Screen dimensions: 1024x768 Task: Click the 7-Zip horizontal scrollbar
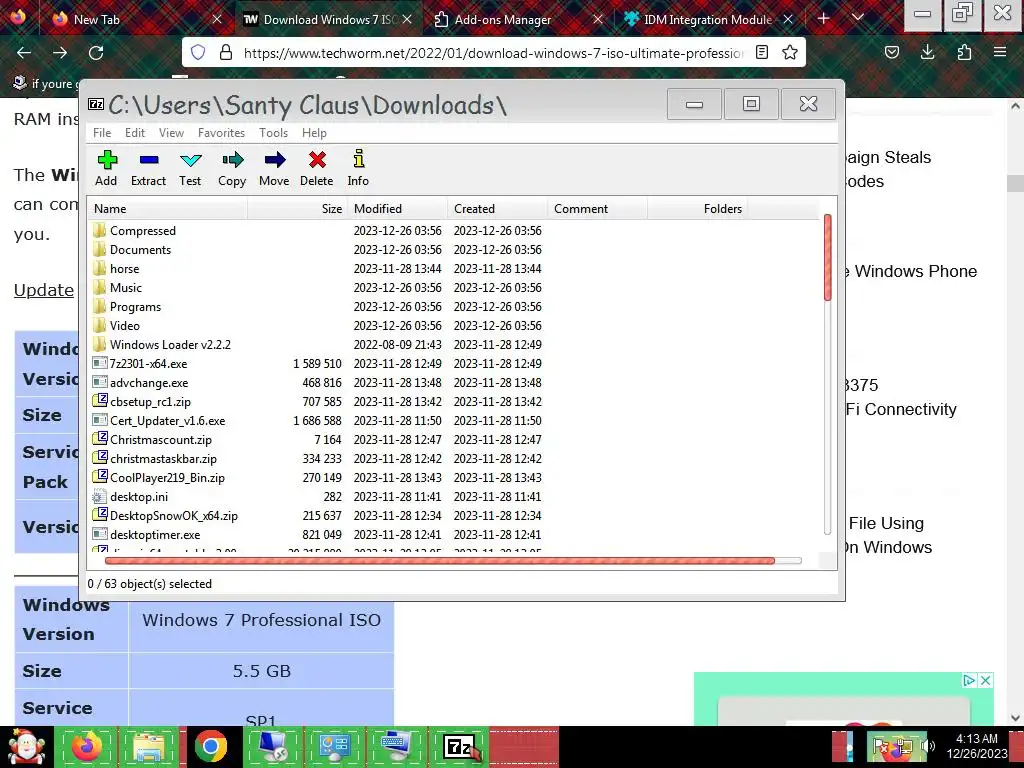pos(440,560)
